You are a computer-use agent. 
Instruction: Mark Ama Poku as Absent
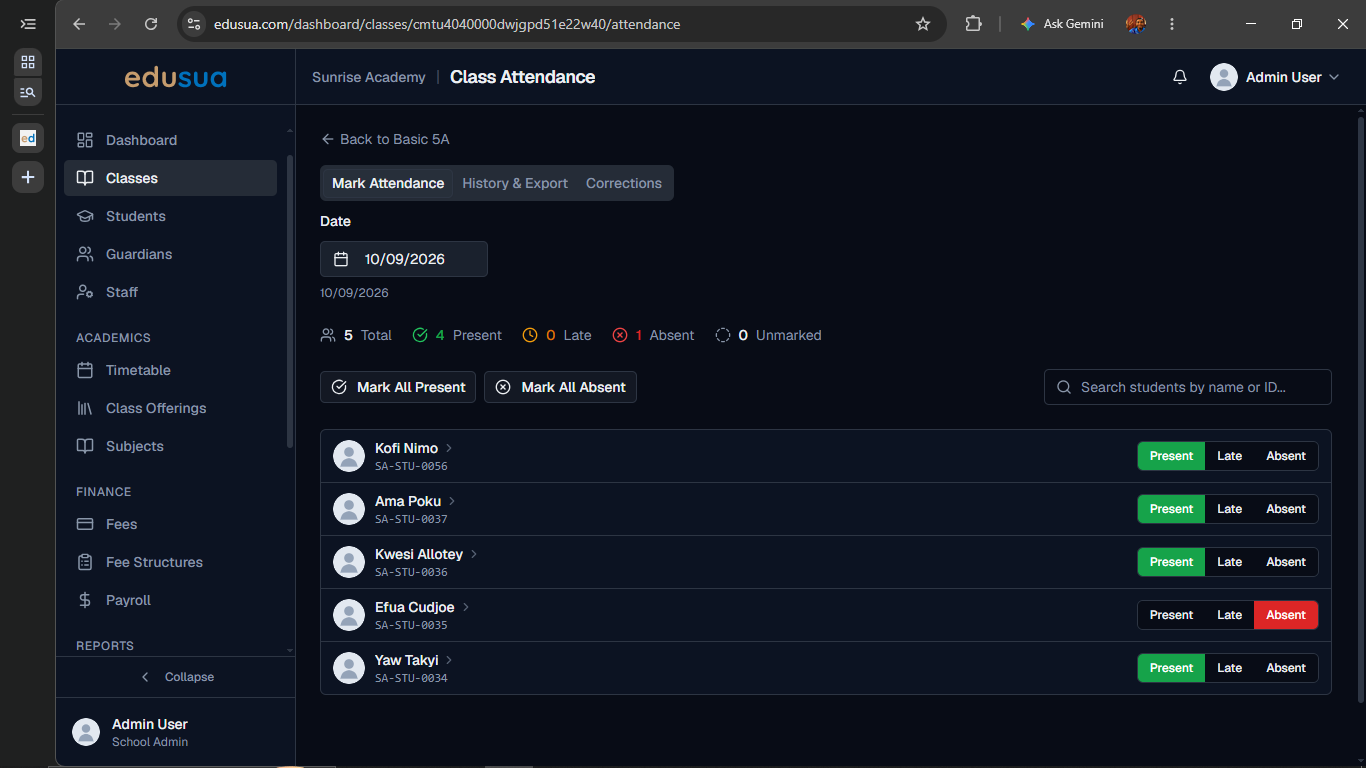(1286, 509)
